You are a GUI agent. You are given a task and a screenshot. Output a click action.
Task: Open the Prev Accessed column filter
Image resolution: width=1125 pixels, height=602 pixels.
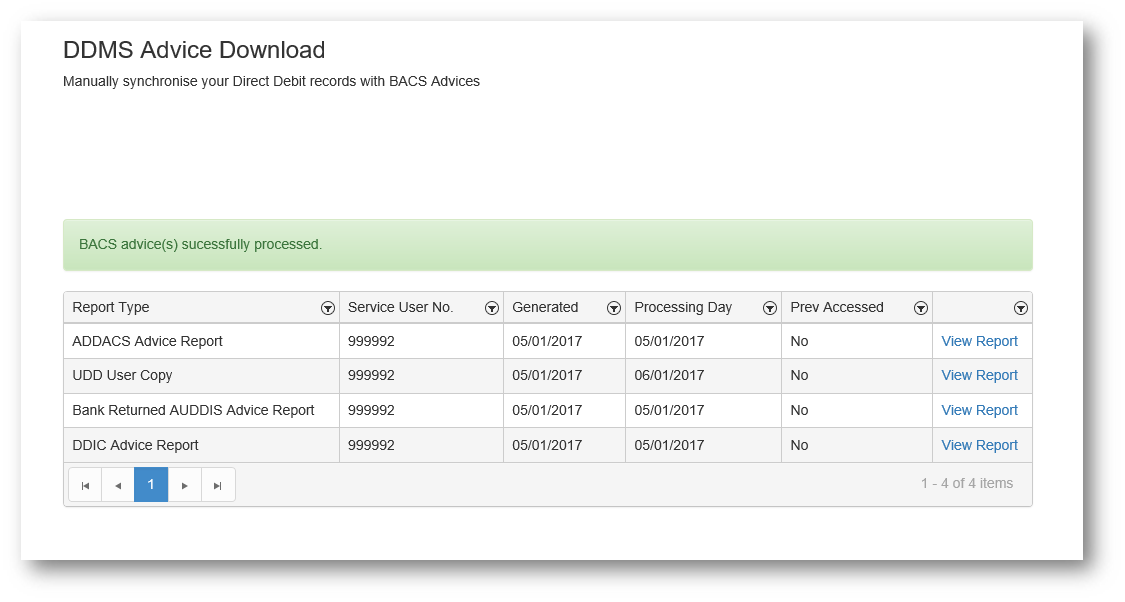pos(921,308)
